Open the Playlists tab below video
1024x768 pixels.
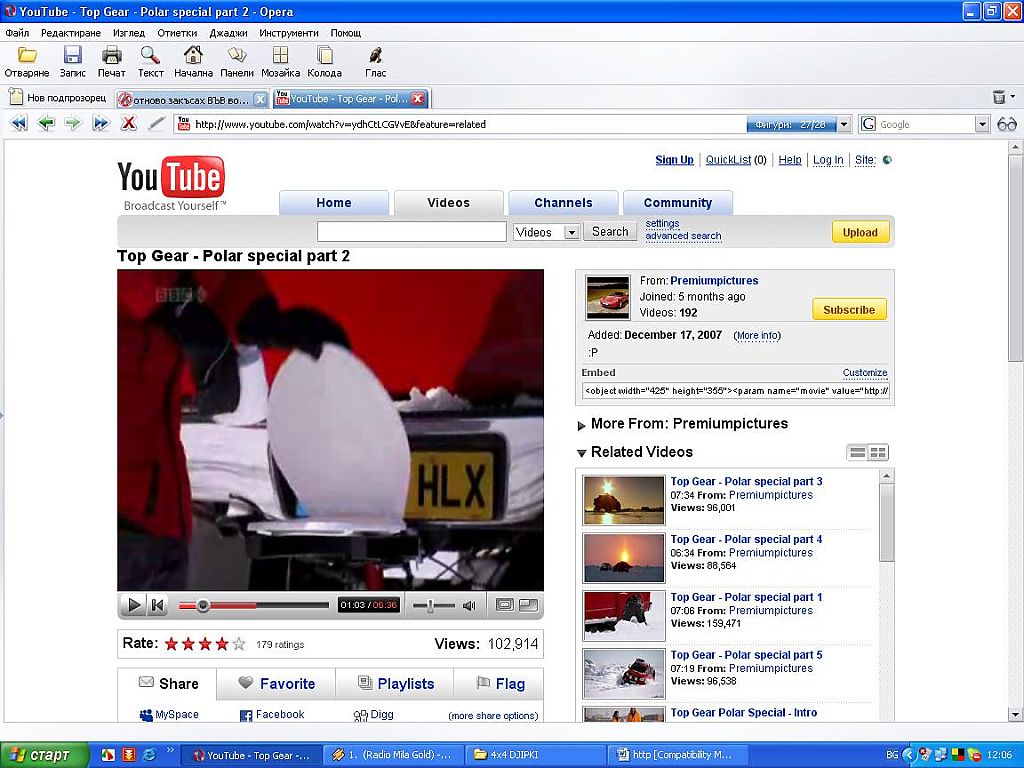(395, 684)
